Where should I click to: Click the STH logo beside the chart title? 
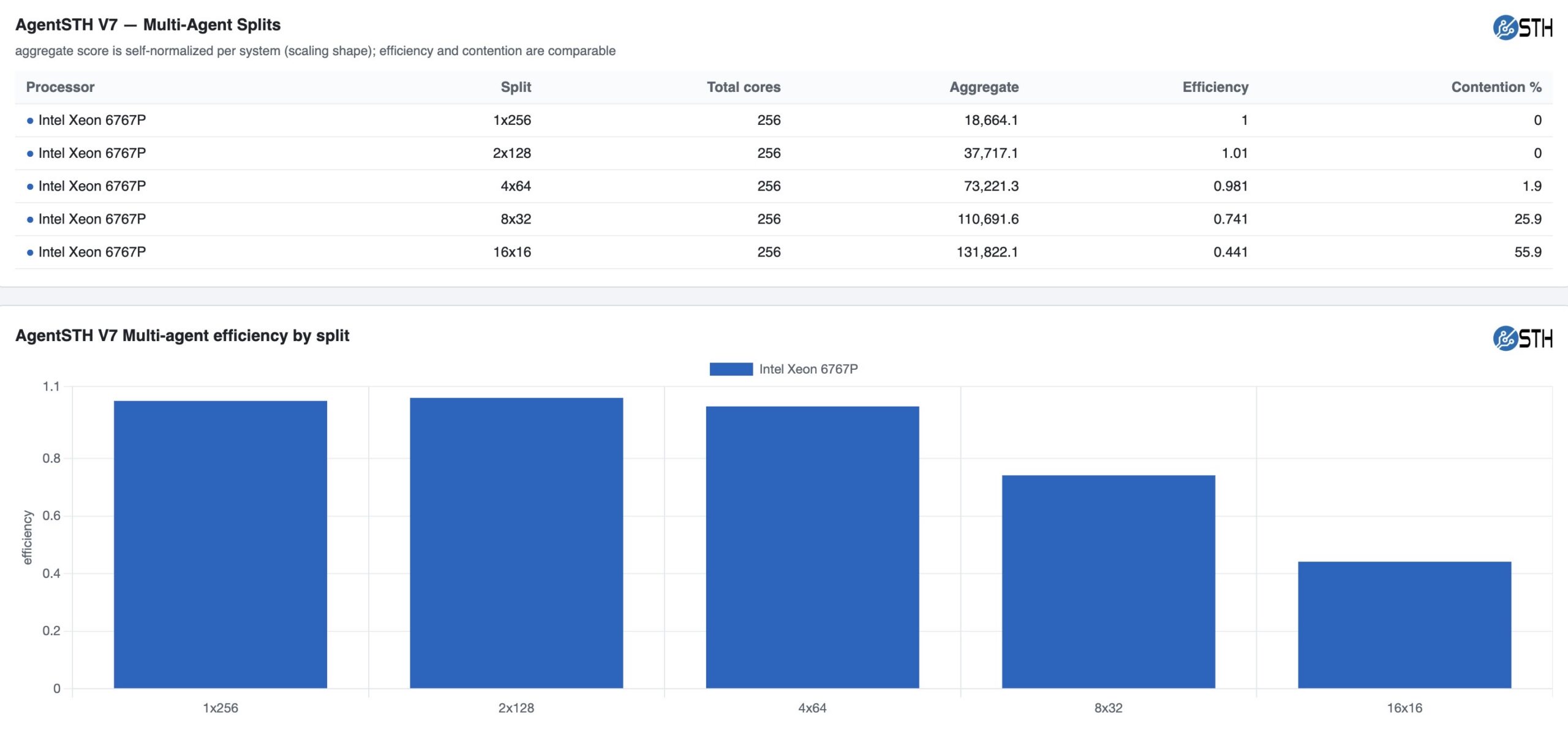pos(1522,338)
